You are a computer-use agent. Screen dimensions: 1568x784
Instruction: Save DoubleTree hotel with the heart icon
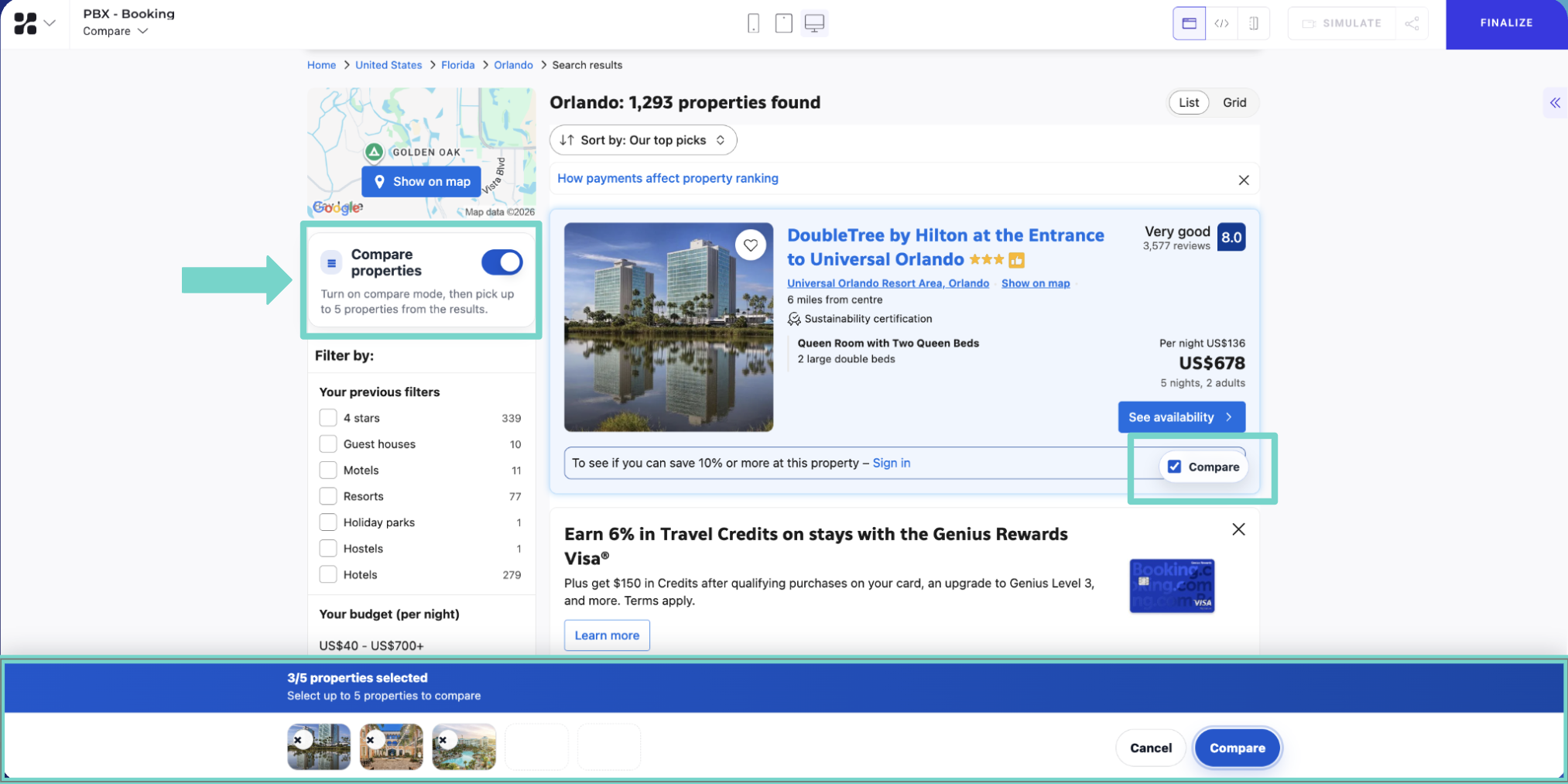click(x=751, y=245)
